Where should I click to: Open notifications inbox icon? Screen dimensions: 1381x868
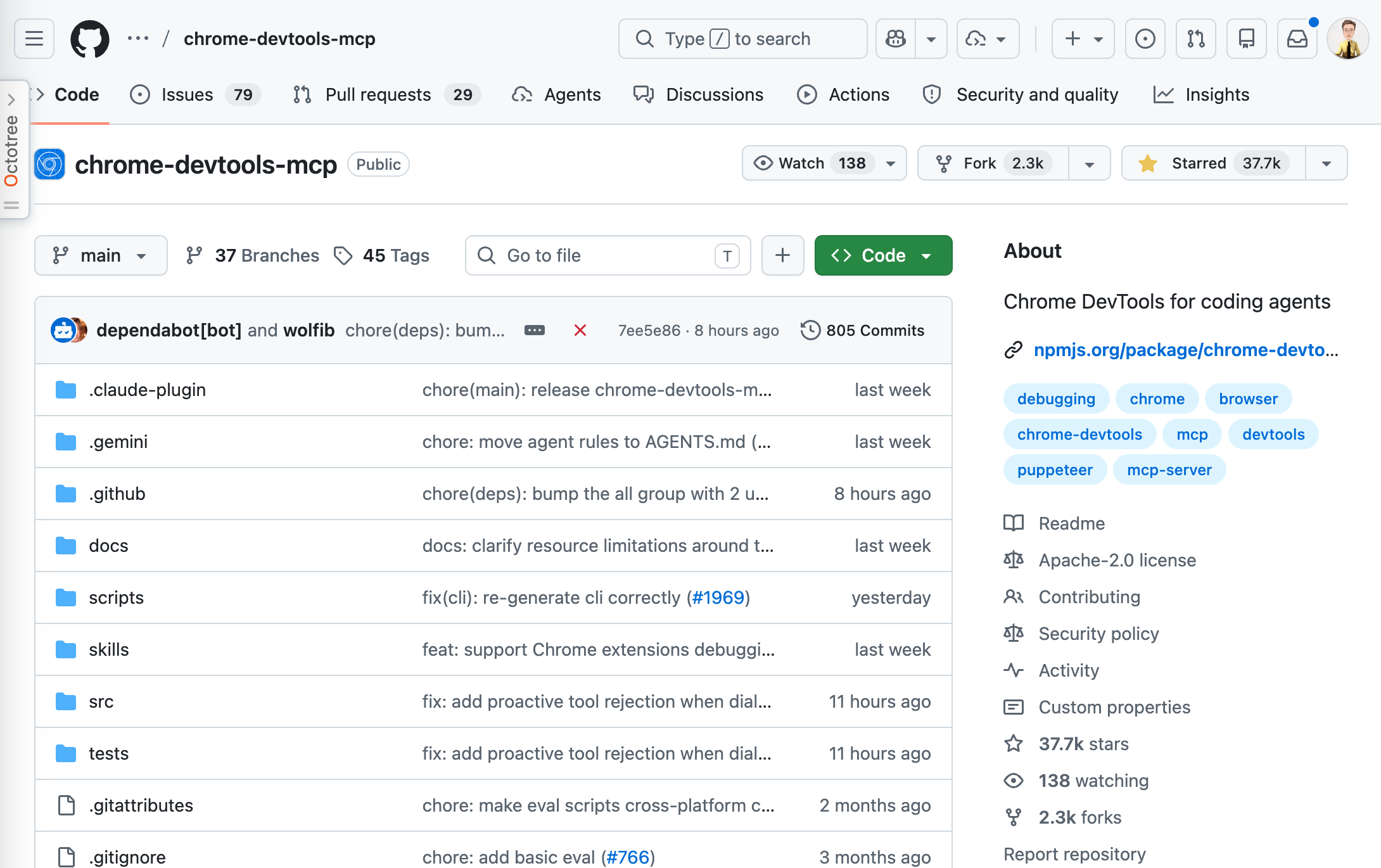coord(1297,39)
